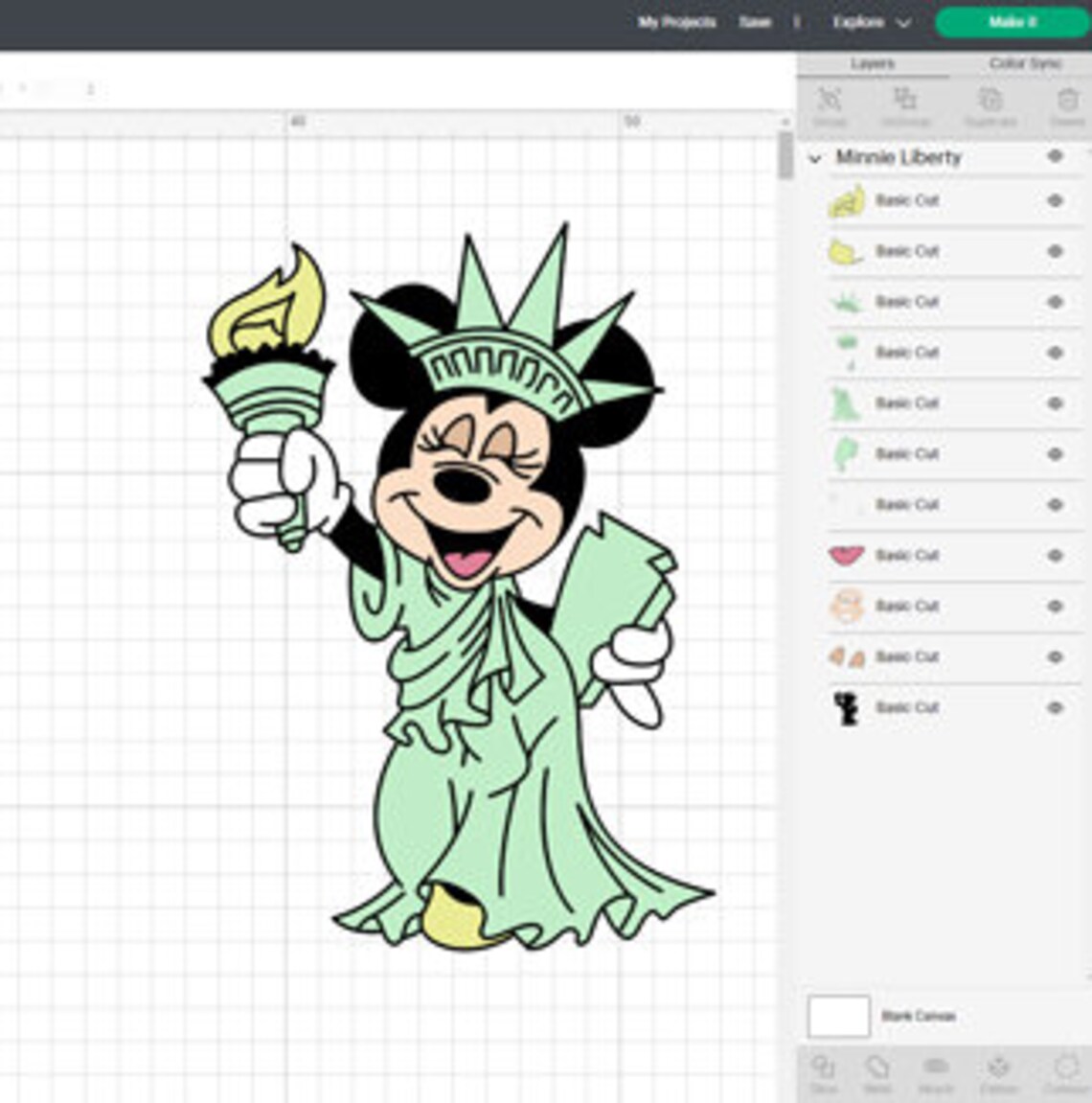The height and width of the screenshot is (1103, 1092).
Task: Select the Attach tool
Action: 934,1069
